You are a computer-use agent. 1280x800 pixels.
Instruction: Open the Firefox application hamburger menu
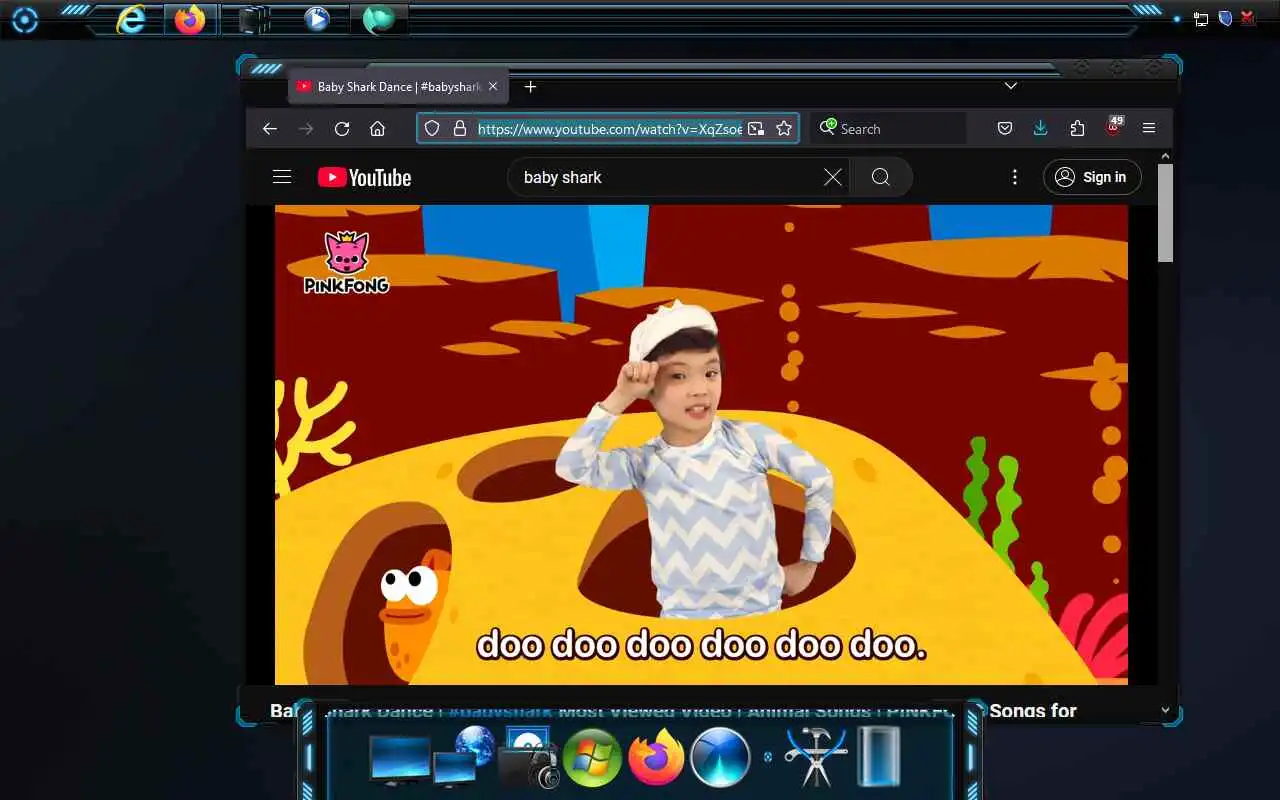1149,128
